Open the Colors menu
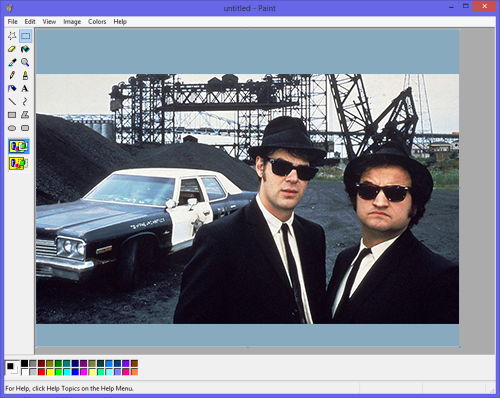This screenshot has height=398, width=500. coord(97,22)
